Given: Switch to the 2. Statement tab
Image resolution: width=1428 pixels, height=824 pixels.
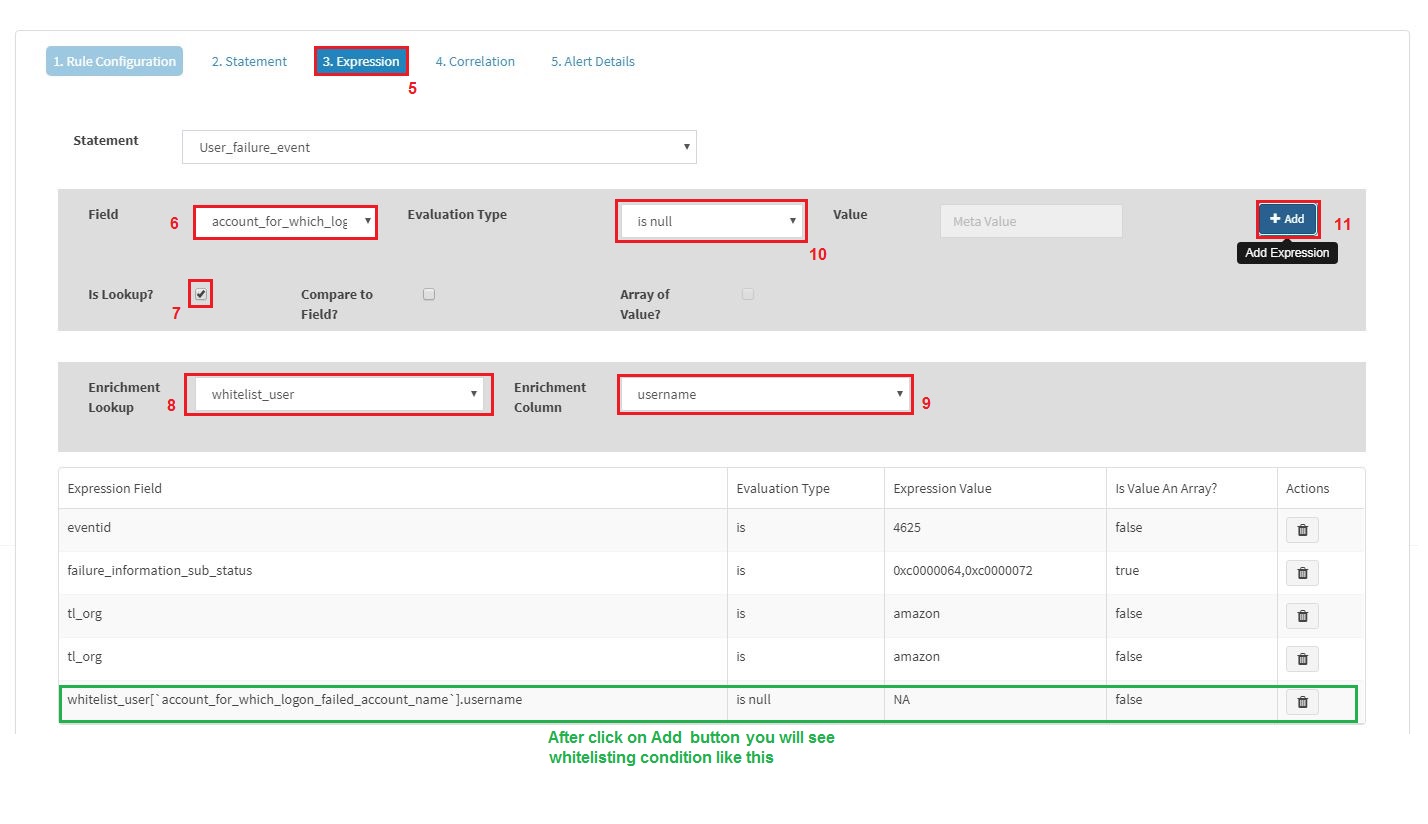Looking at the screenshot, I should (x=249, y=61).
